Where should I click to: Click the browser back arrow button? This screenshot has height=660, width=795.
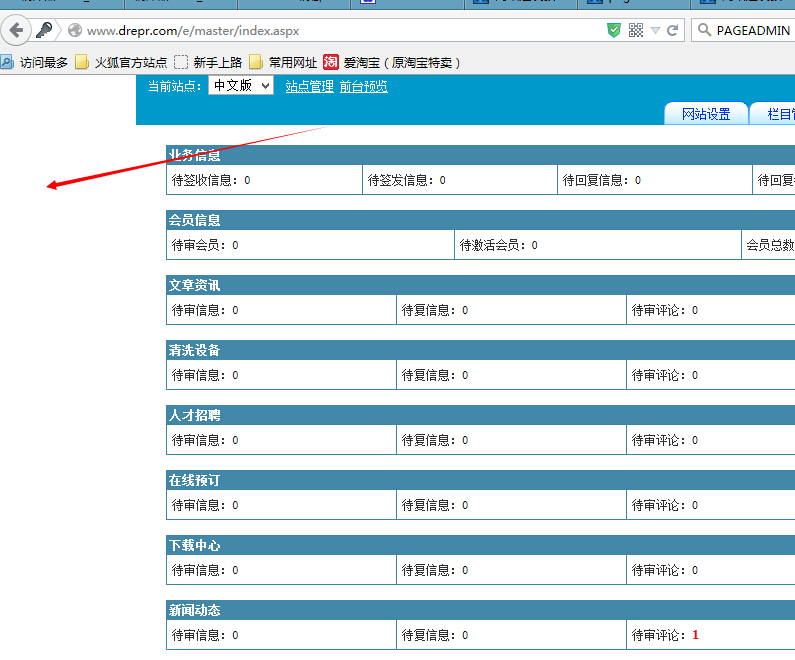click(16, 30)
